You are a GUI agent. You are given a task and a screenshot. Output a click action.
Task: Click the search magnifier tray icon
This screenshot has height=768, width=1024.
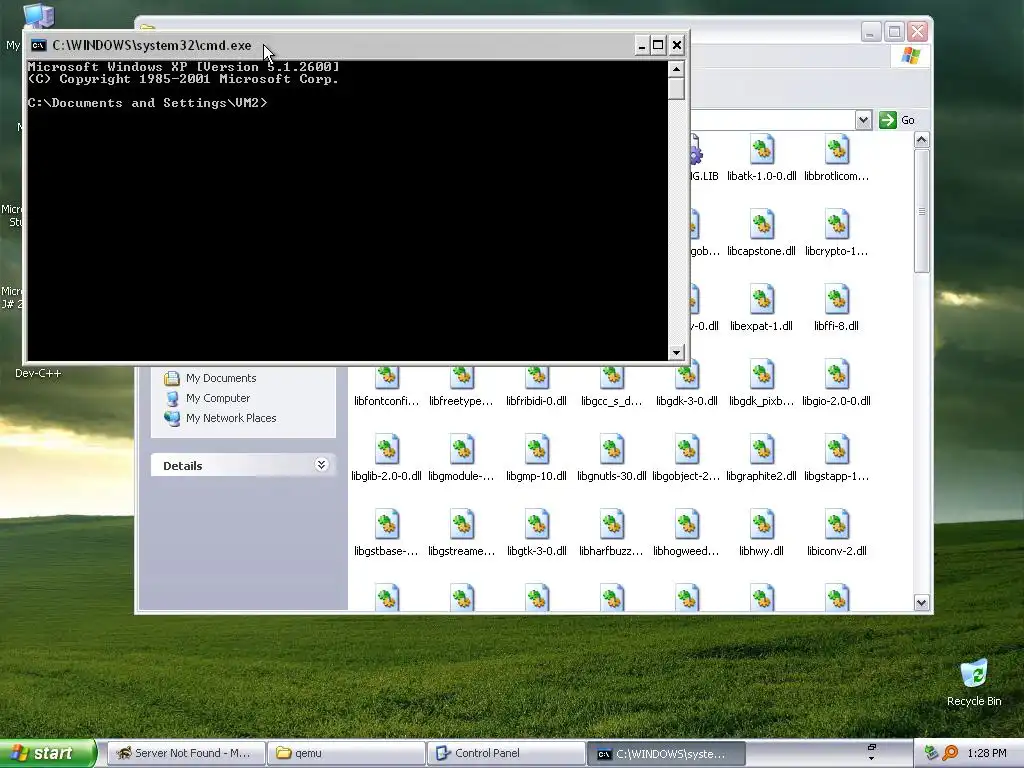[x=950, y=753]
